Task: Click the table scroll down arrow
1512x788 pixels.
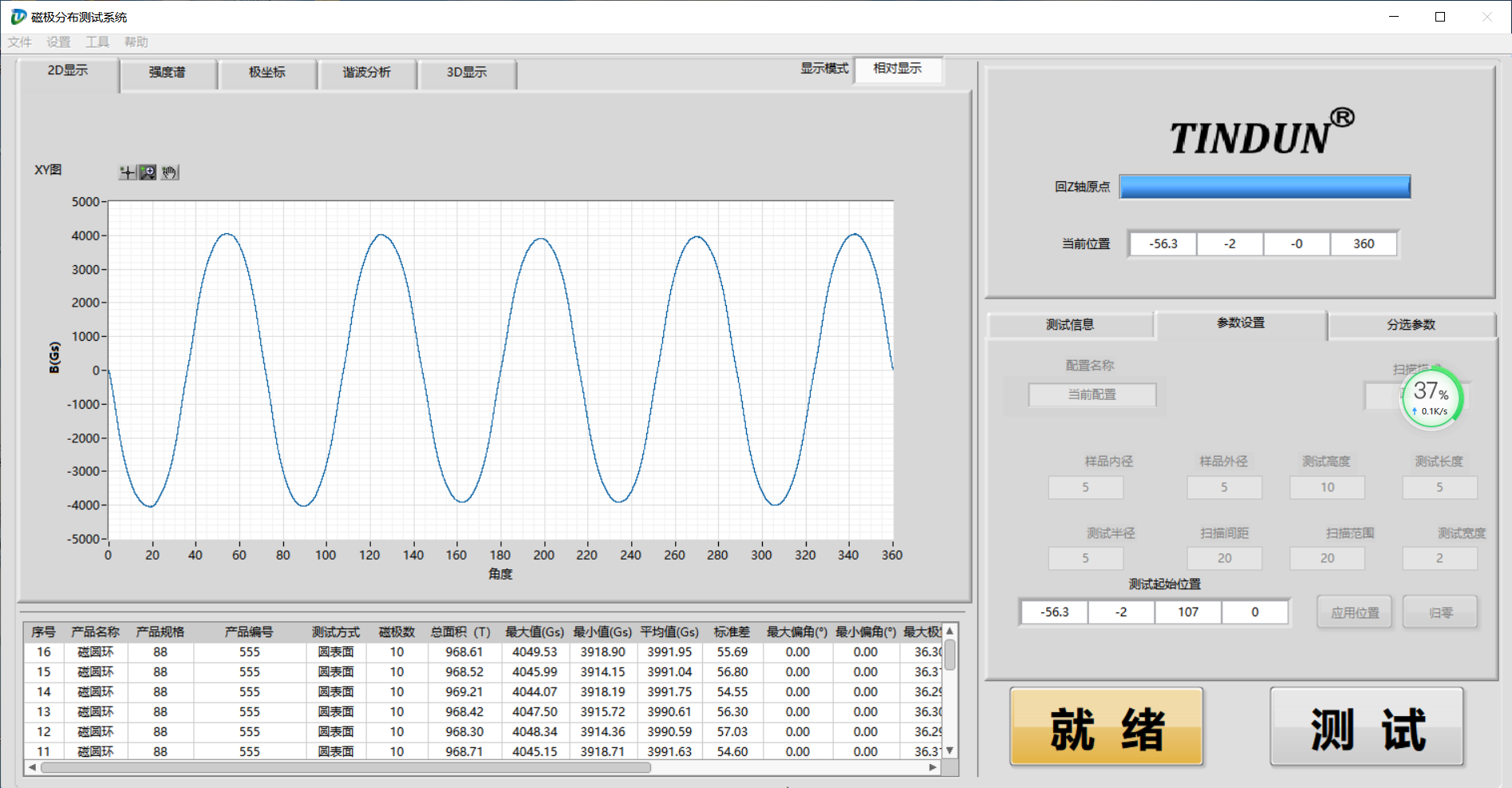Action: pos(949,750)
